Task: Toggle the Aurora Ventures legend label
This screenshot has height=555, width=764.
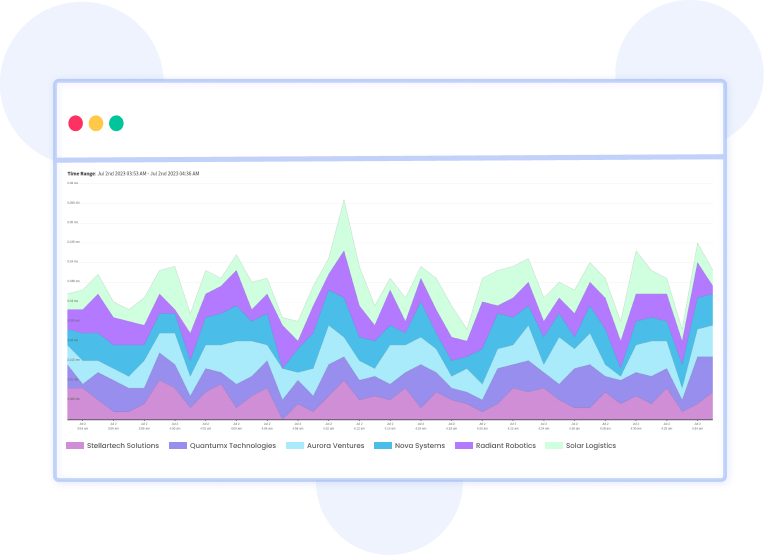Action: point(335,445)
